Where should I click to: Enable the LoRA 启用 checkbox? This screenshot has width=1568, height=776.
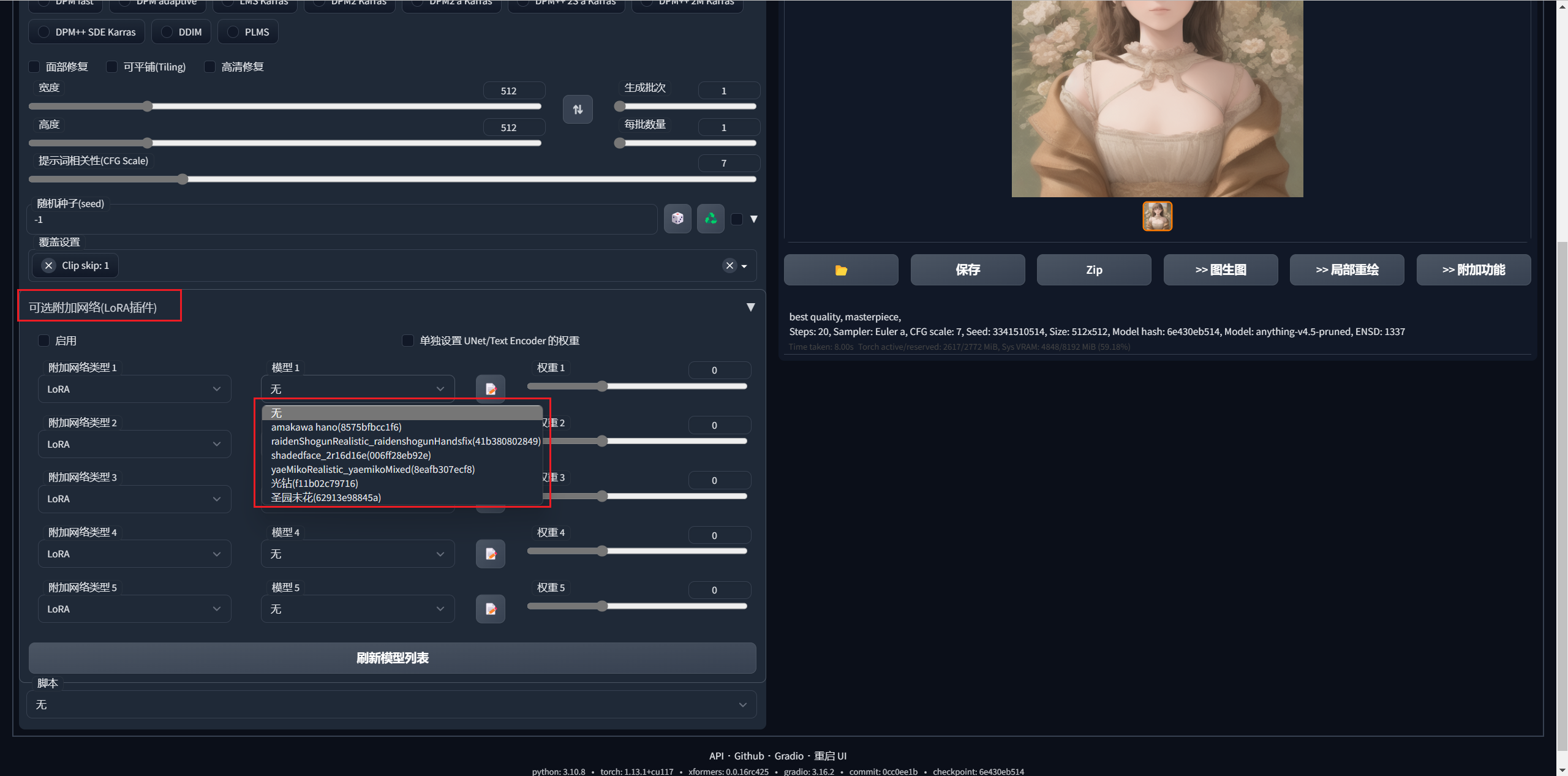pyautogui.click(x=44, y=341)
